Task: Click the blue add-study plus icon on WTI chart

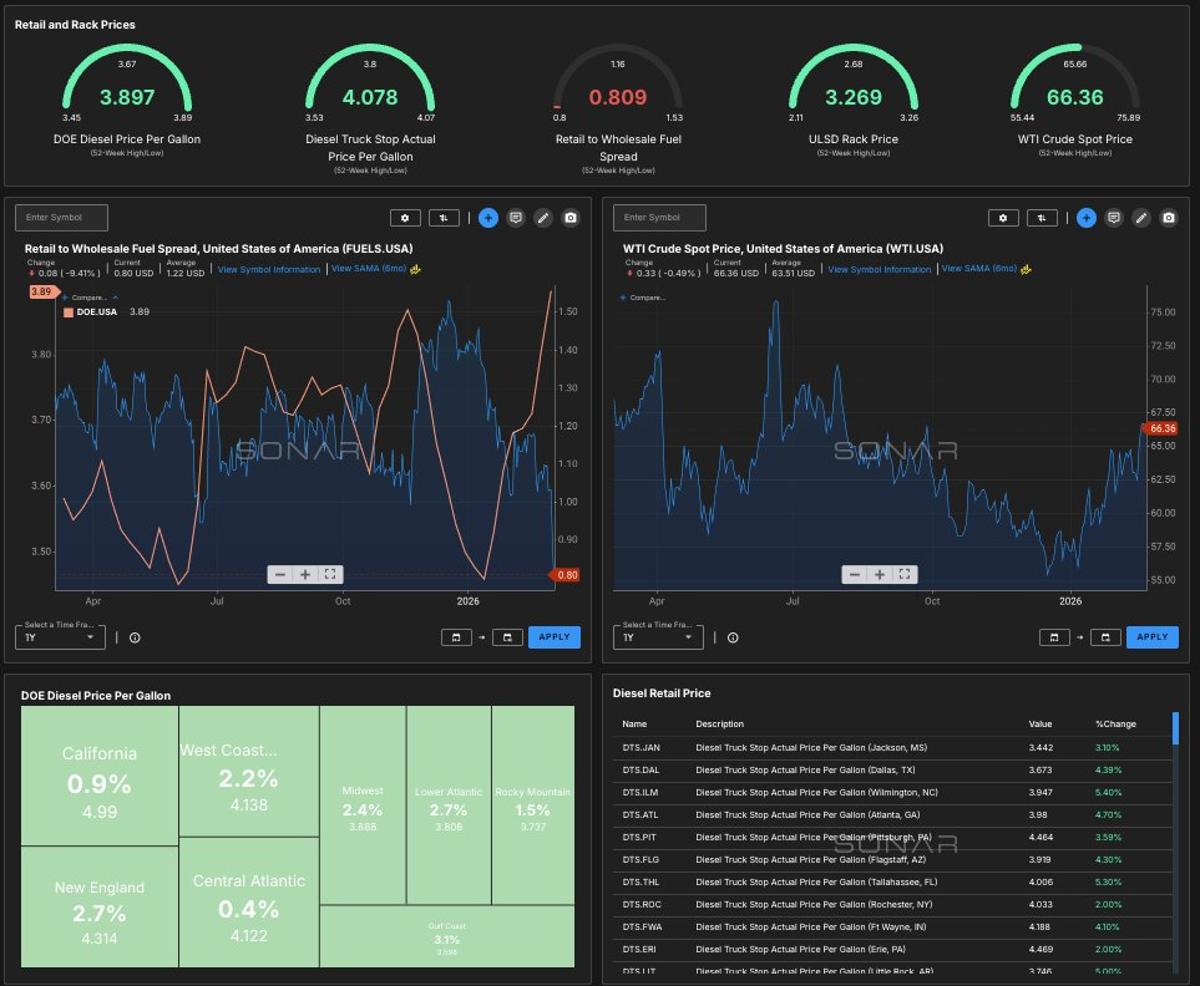Action: [1086, 217]
